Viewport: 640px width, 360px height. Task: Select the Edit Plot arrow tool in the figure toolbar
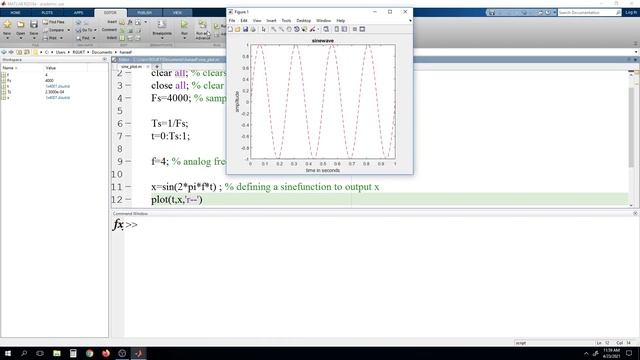[x=264, y=29]
